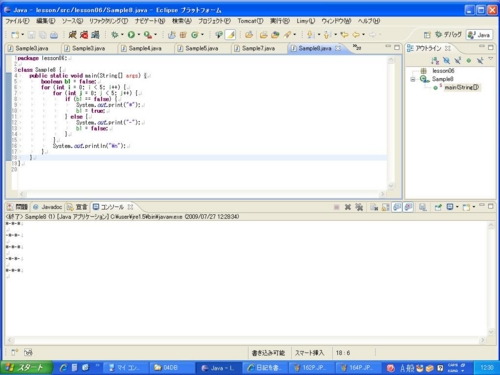Toggle Show Console on standard output
This screenshot has width=500, height=375.
click(x=397, y=207)
